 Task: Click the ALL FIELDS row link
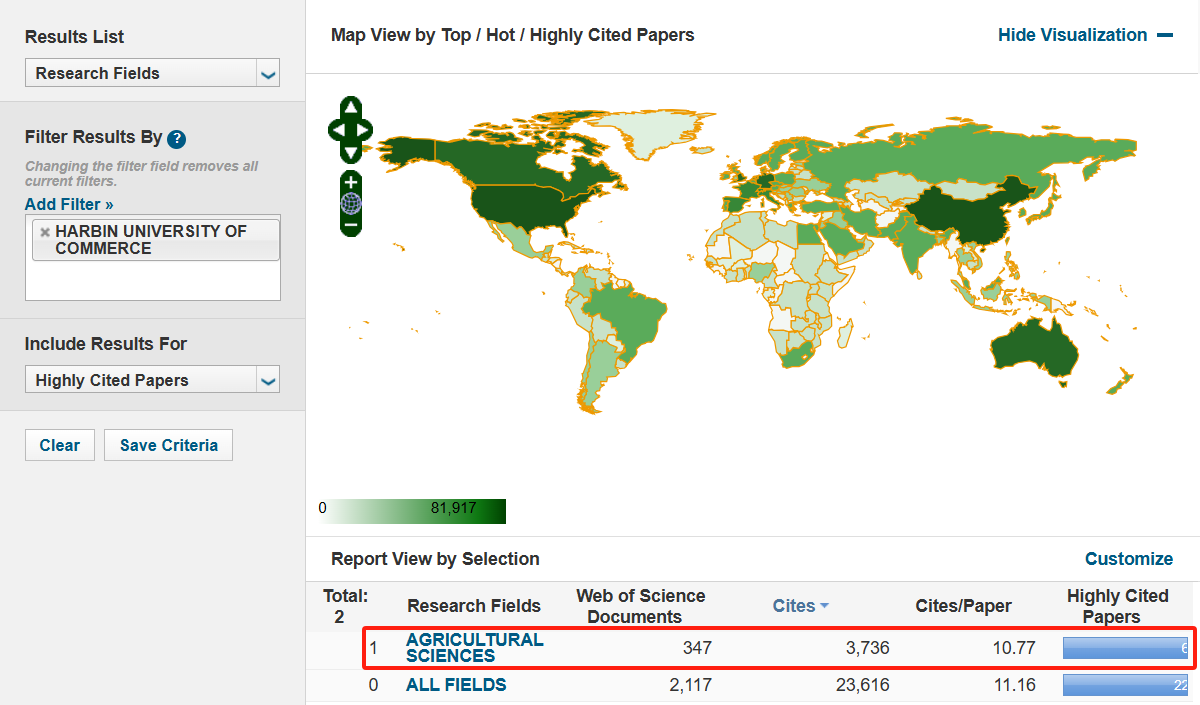tap(456, 685)
